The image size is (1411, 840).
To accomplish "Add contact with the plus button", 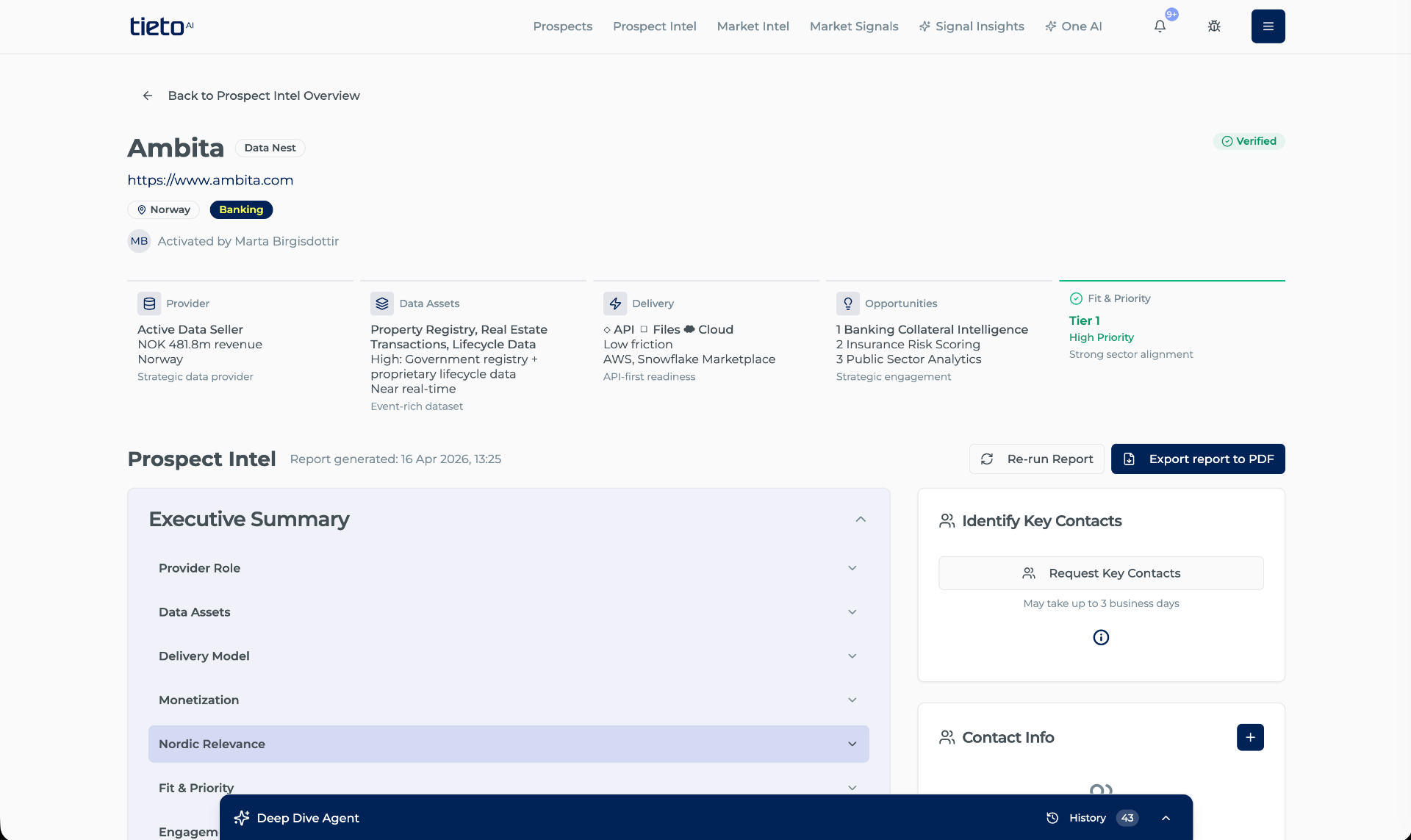I will pos(1250,737).
